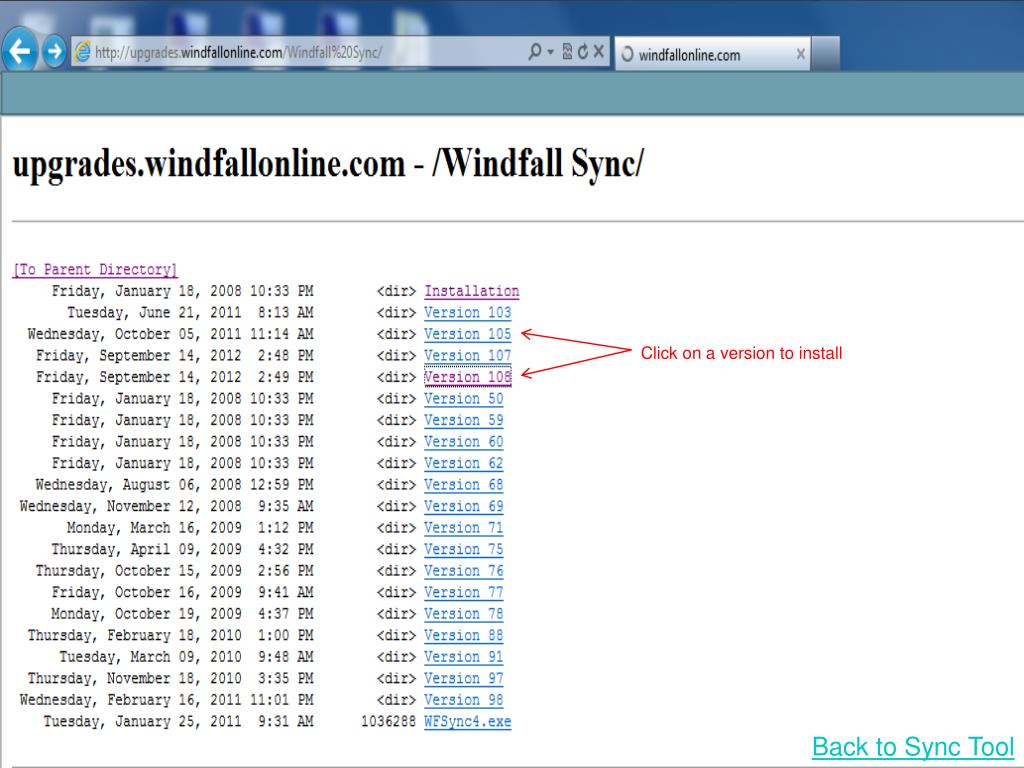Image resolution: width=1024 pixels, height=768 pixels.
Task: Open the Version 69 folder link
Action: click(464, 507)
